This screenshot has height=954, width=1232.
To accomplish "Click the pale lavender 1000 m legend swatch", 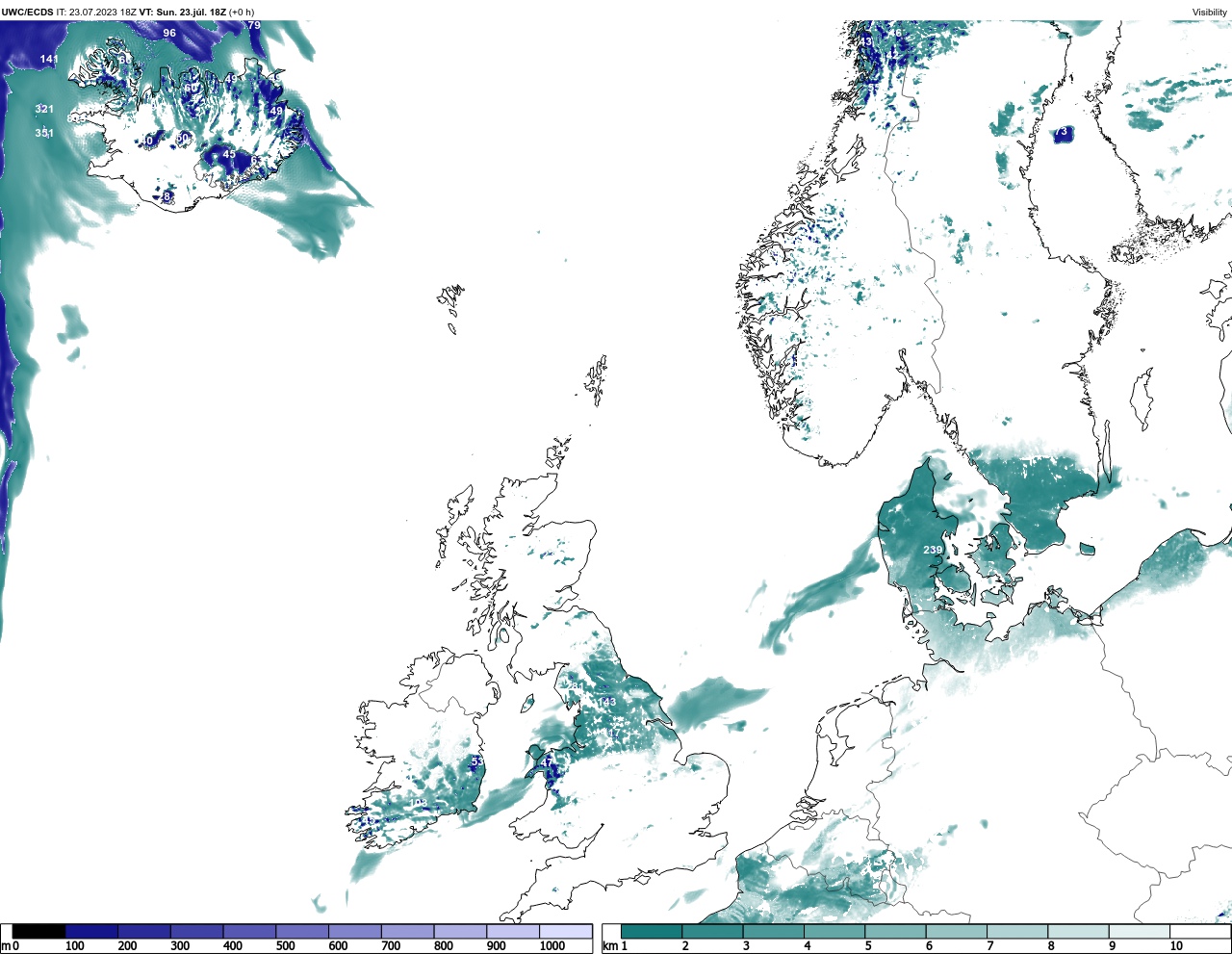I will click(x=565, y=932).
